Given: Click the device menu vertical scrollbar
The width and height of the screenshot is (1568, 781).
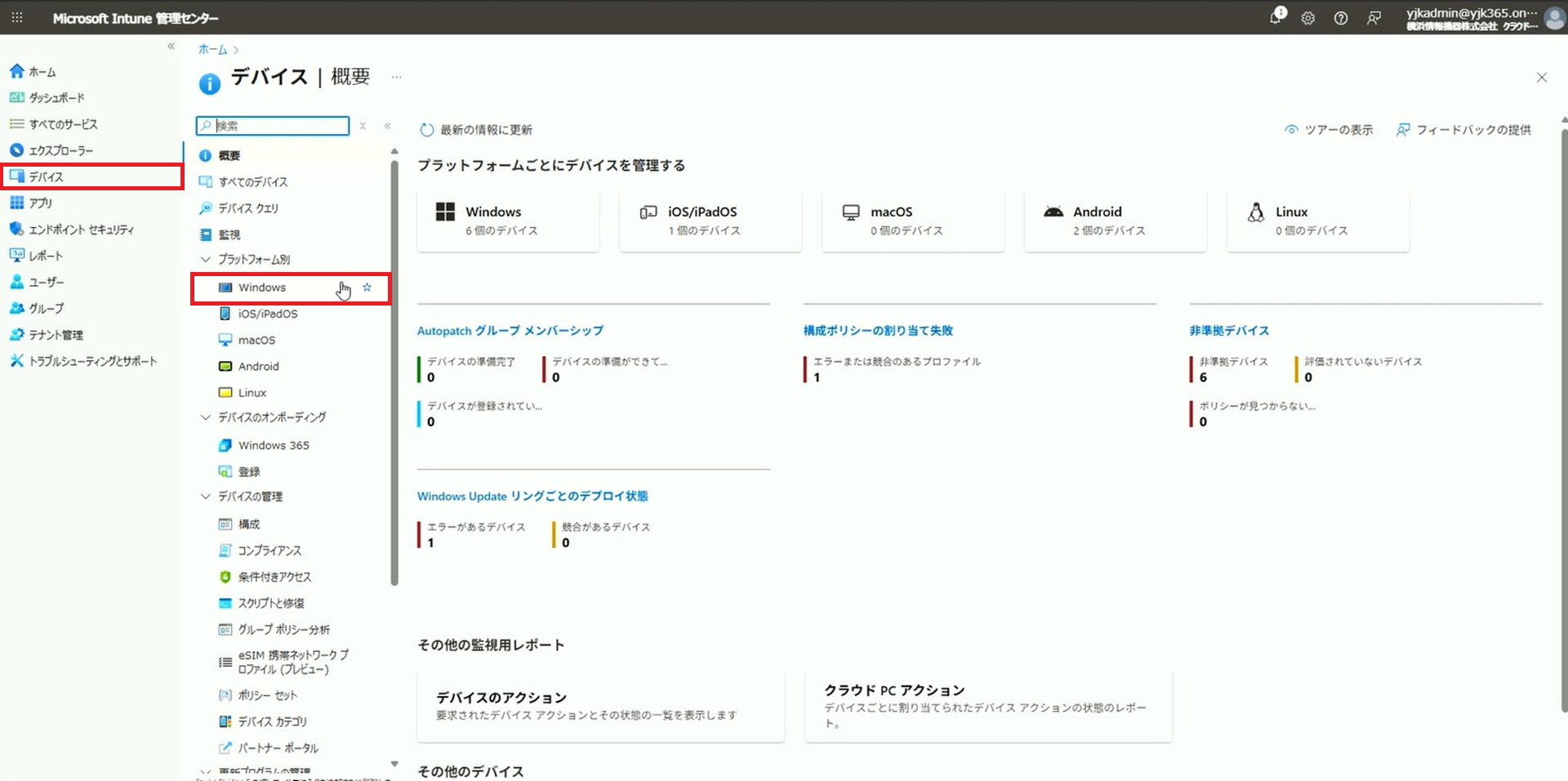Looking at the screenshot, I should [394, 368].
